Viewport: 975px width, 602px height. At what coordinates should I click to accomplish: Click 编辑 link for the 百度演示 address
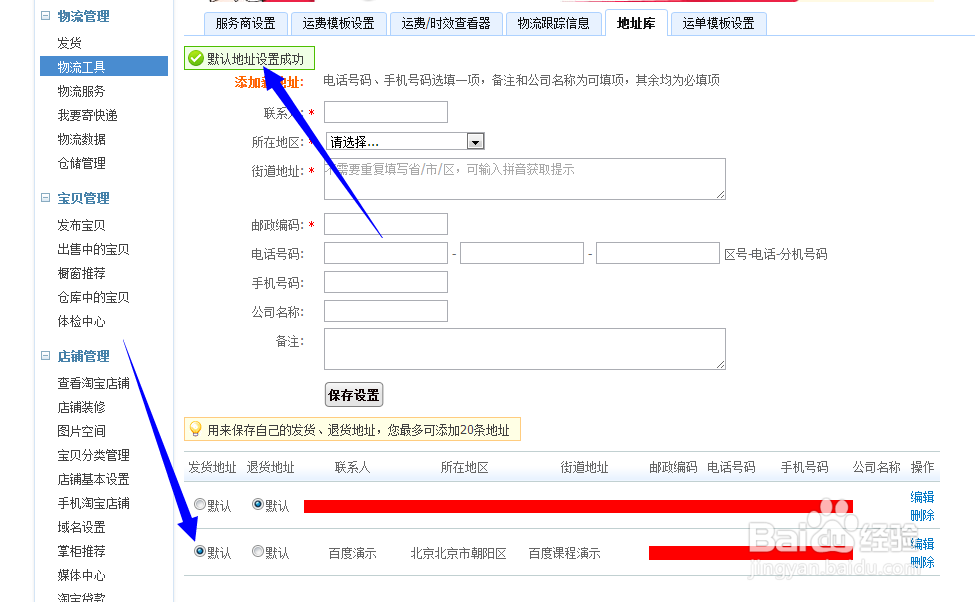pos(920,543)
